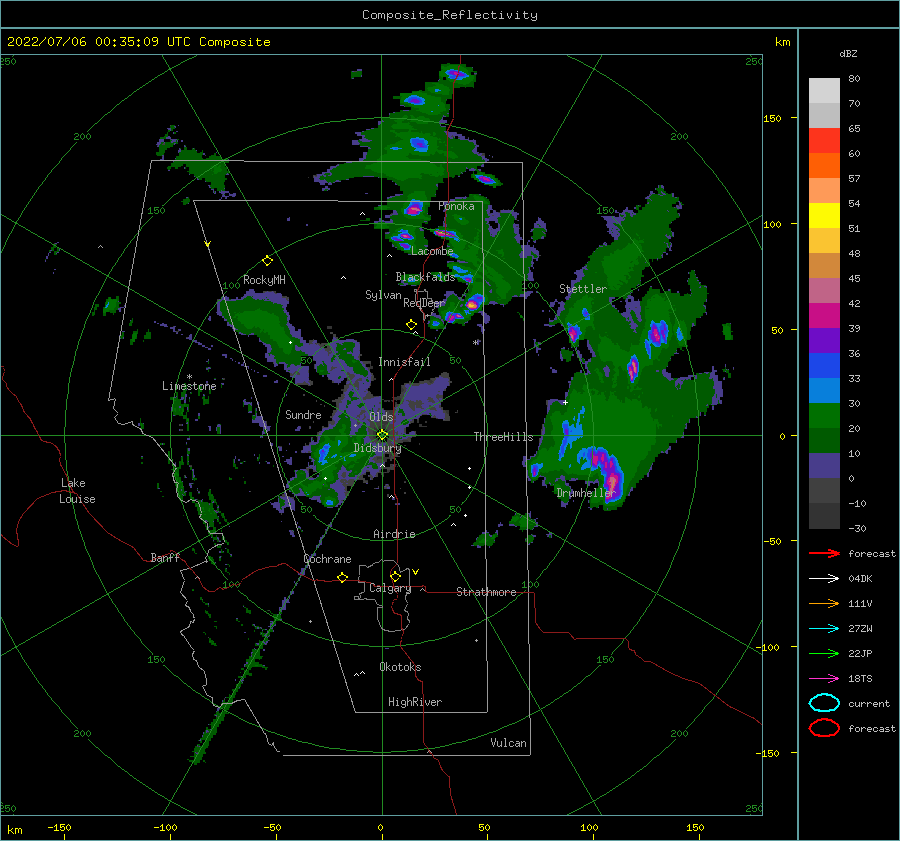Select the orange 57-60 dBZ swatch

824,166
